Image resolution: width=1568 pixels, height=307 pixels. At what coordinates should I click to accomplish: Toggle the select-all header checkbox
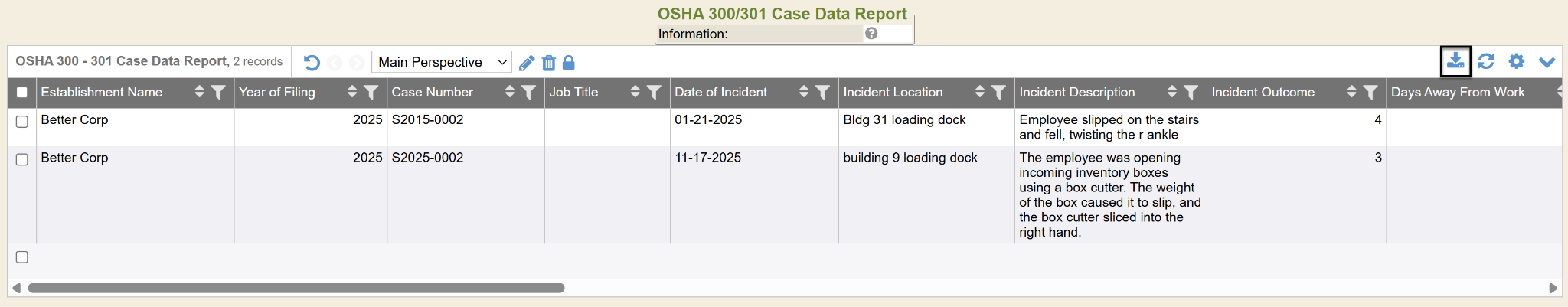[x=22, y=93]
